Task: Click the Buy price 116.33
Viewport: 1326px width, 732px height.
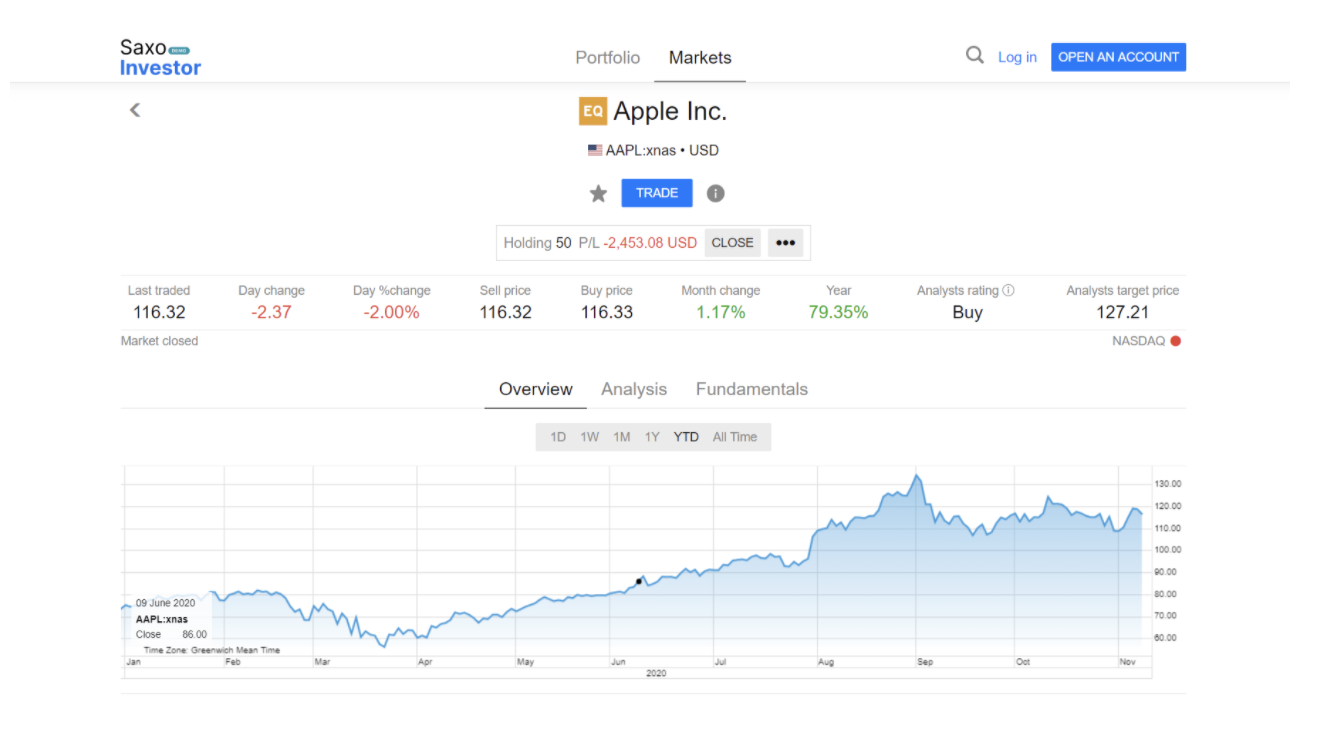Action: [x=607, y=312]
